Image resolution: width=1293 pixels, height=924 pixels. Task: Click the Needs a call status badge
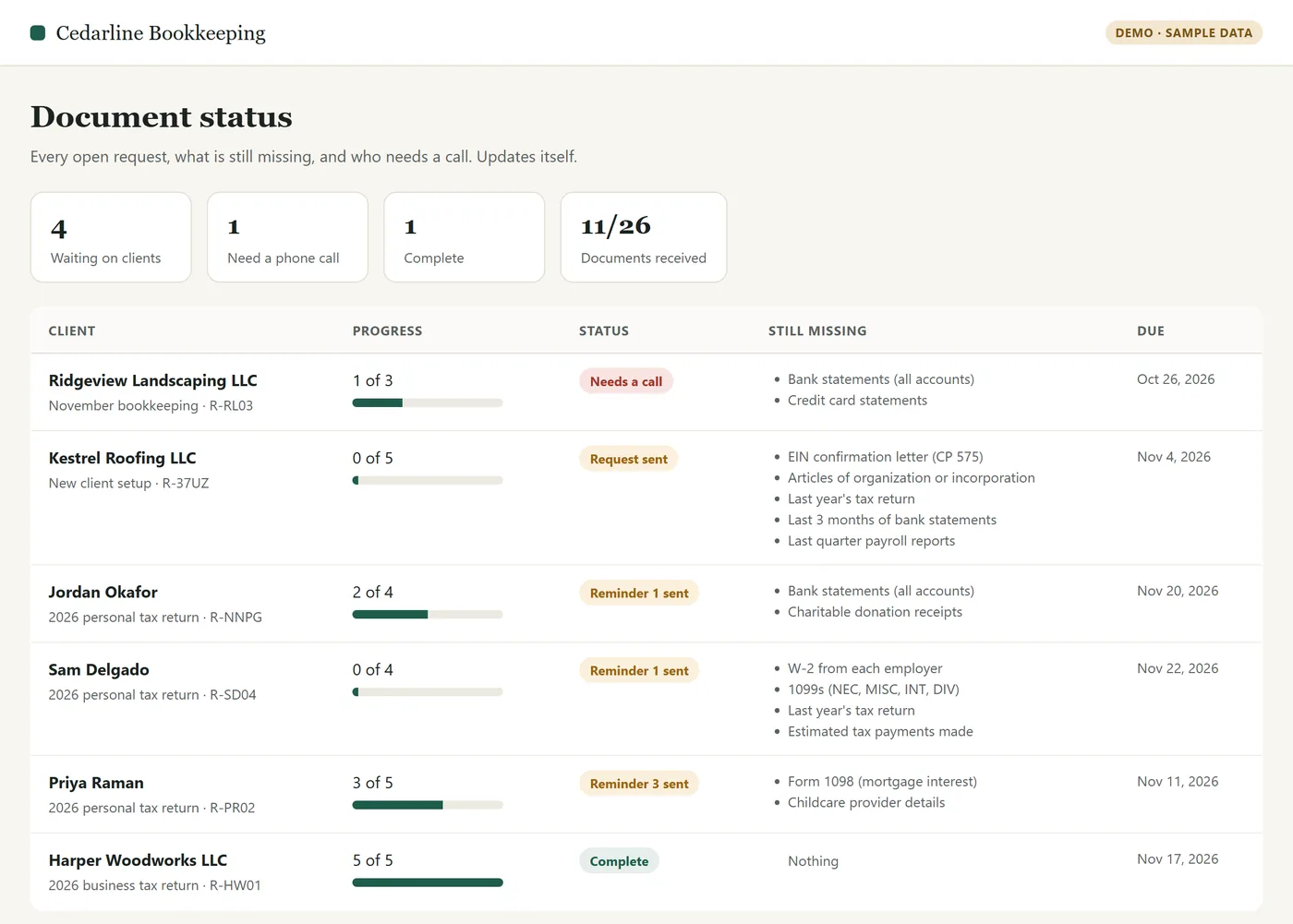(x=626, y=381)
